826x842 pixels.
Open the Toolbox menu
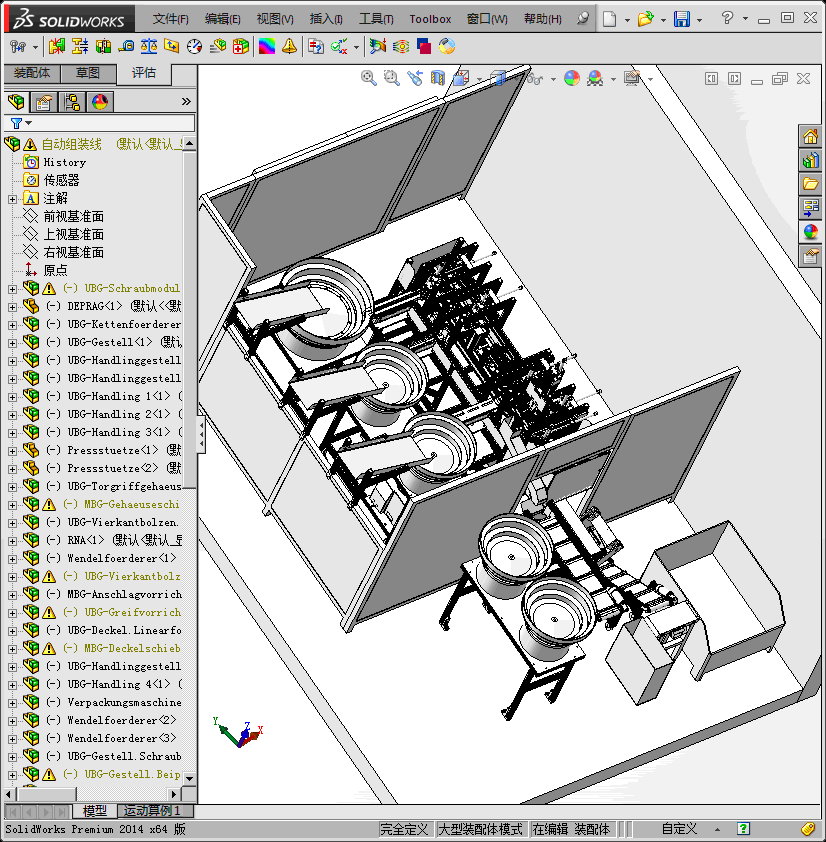click(430, 19)
